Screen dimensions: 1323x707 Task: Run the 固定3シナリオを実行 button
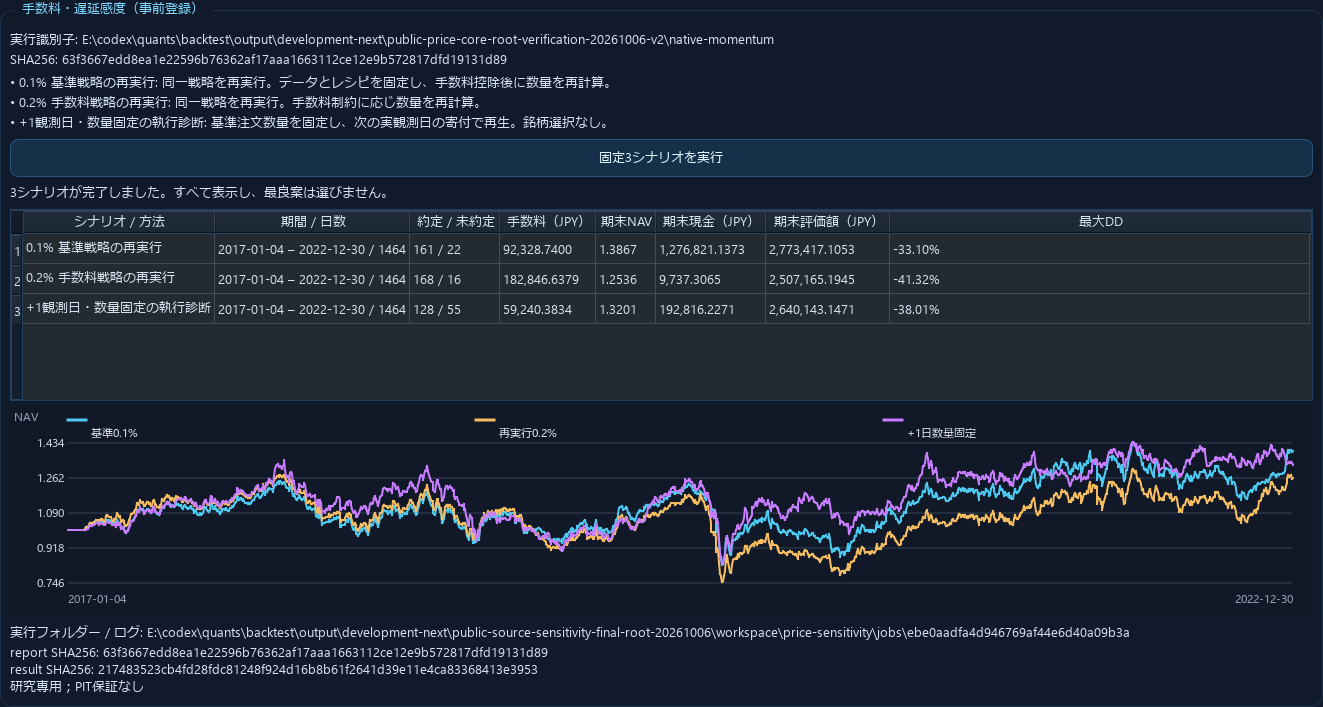[661, 158]
